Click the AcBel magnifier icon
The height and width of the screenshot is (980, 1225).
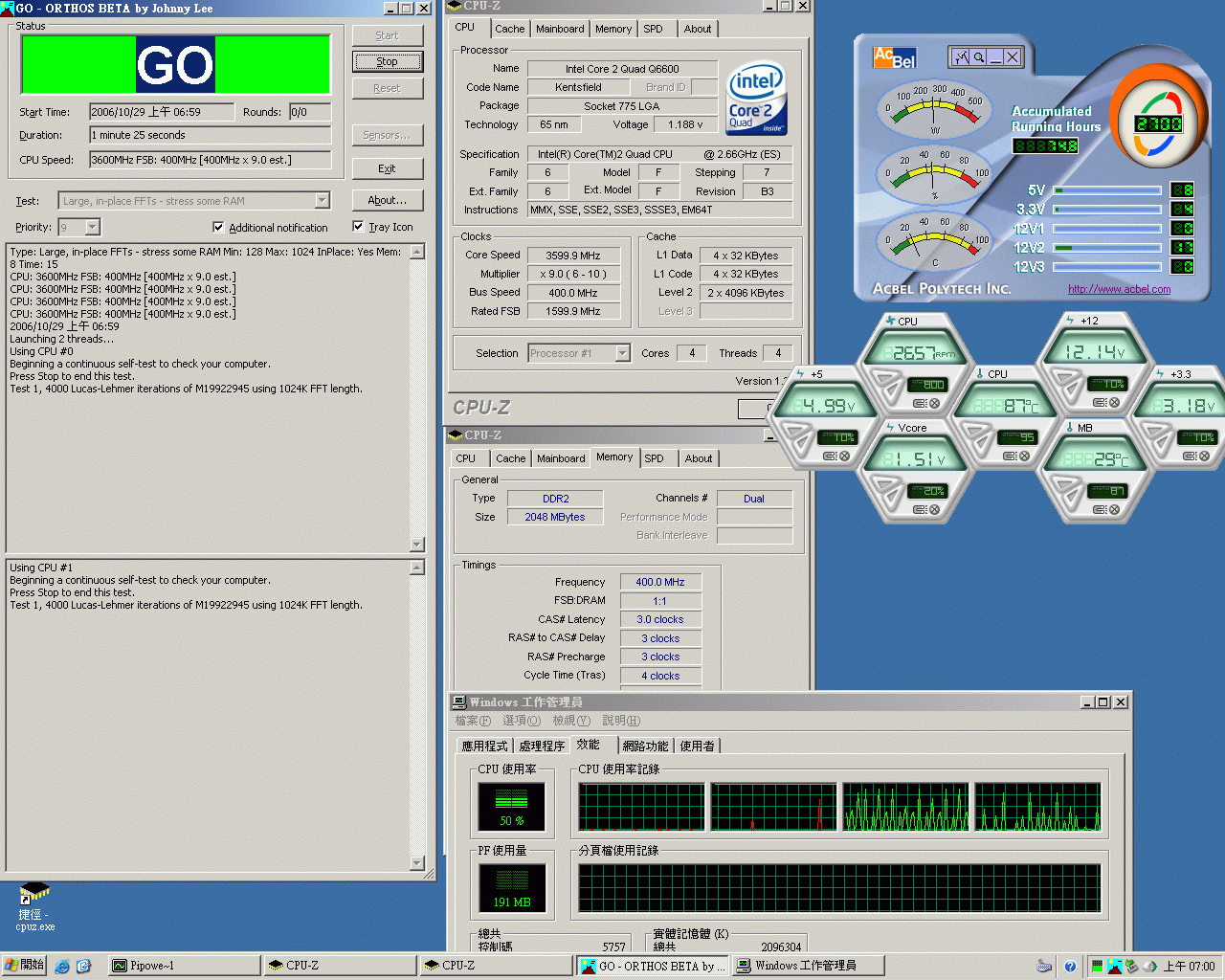979,57
